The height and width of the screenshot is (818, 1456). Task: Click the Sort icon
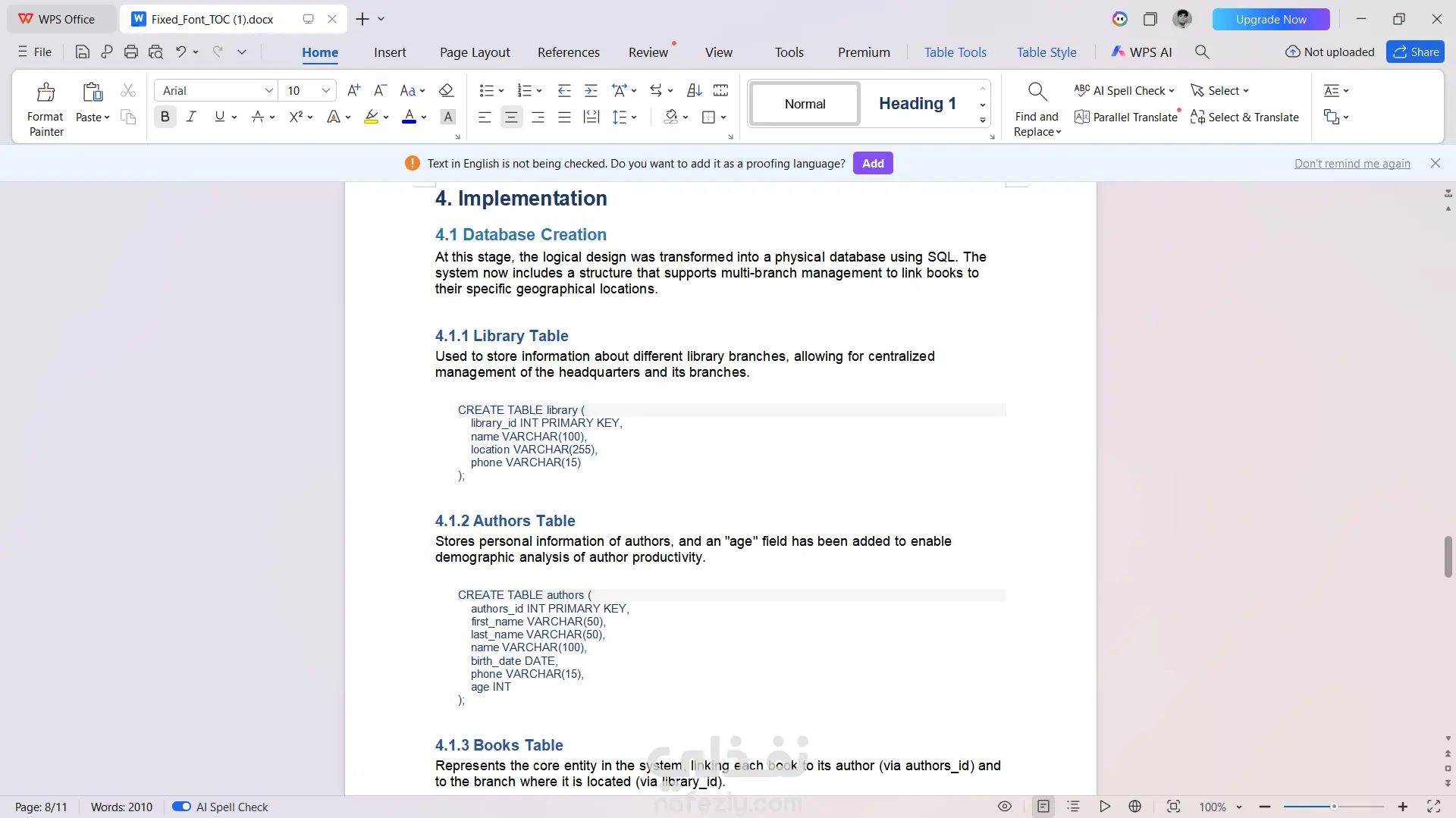[x=695, y=90]
